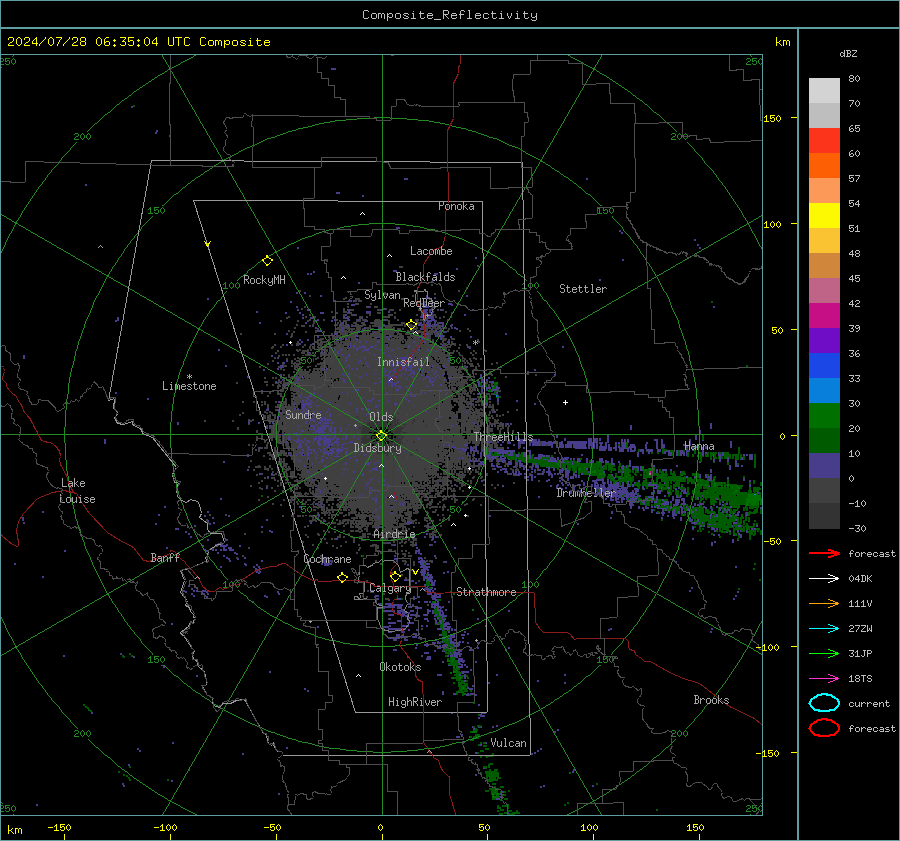Click the Limestone label
The height and width of the screenshot is (841, 900).
point(189,386)
